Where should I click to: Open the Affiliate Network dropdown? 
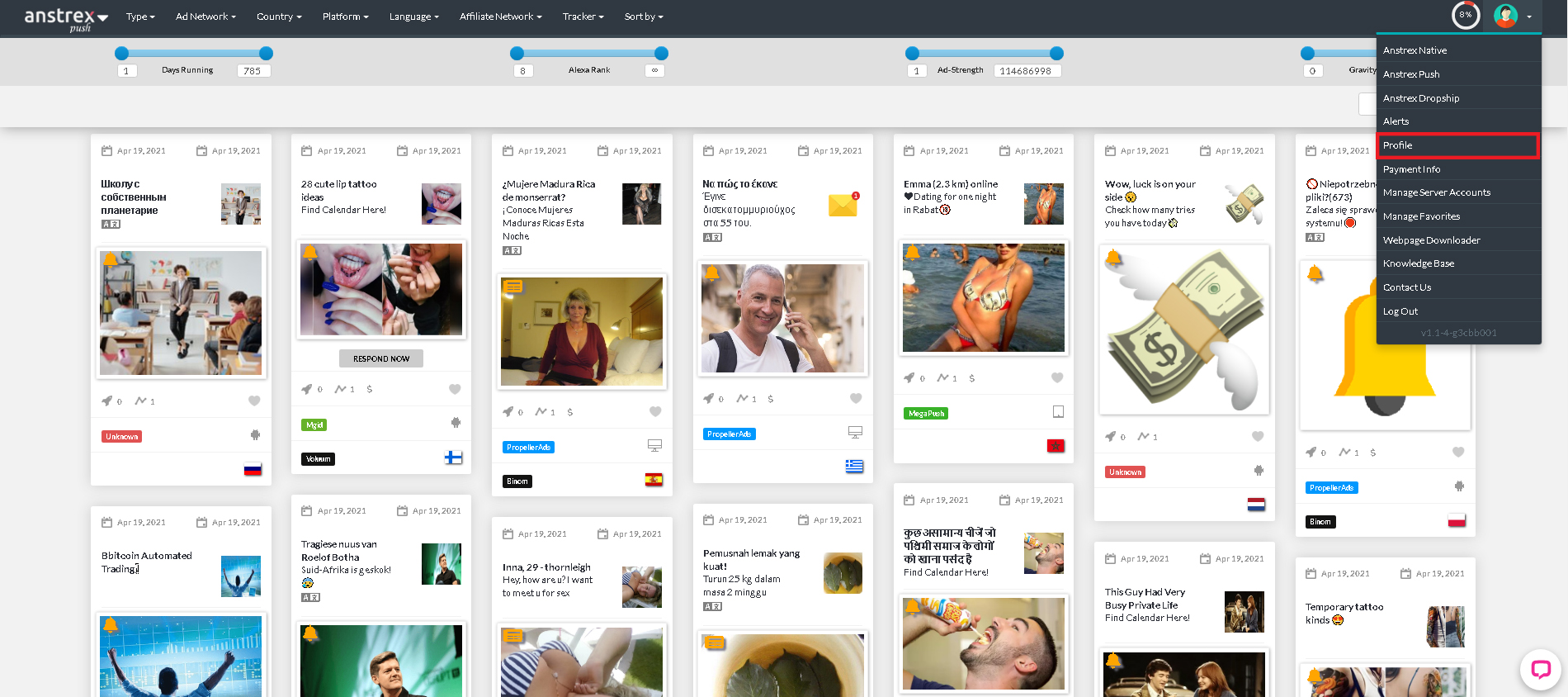pyautogui.click(x=500, y=17)
